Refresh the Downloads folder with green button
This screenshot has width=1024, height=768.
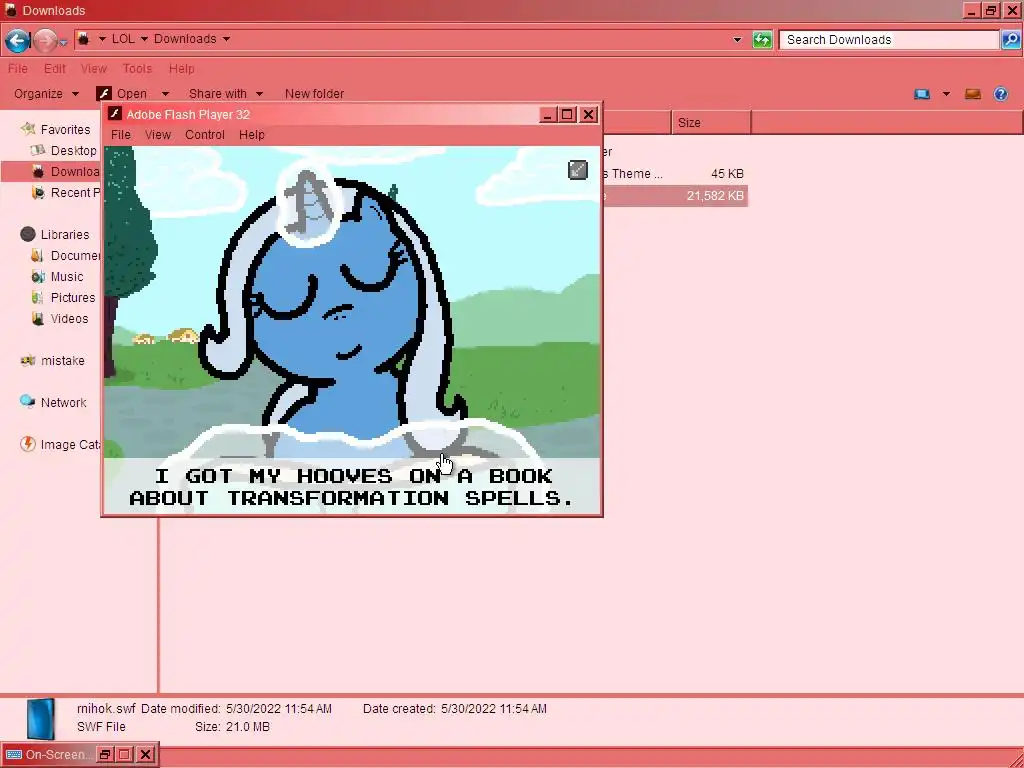[x=762, y=40]
